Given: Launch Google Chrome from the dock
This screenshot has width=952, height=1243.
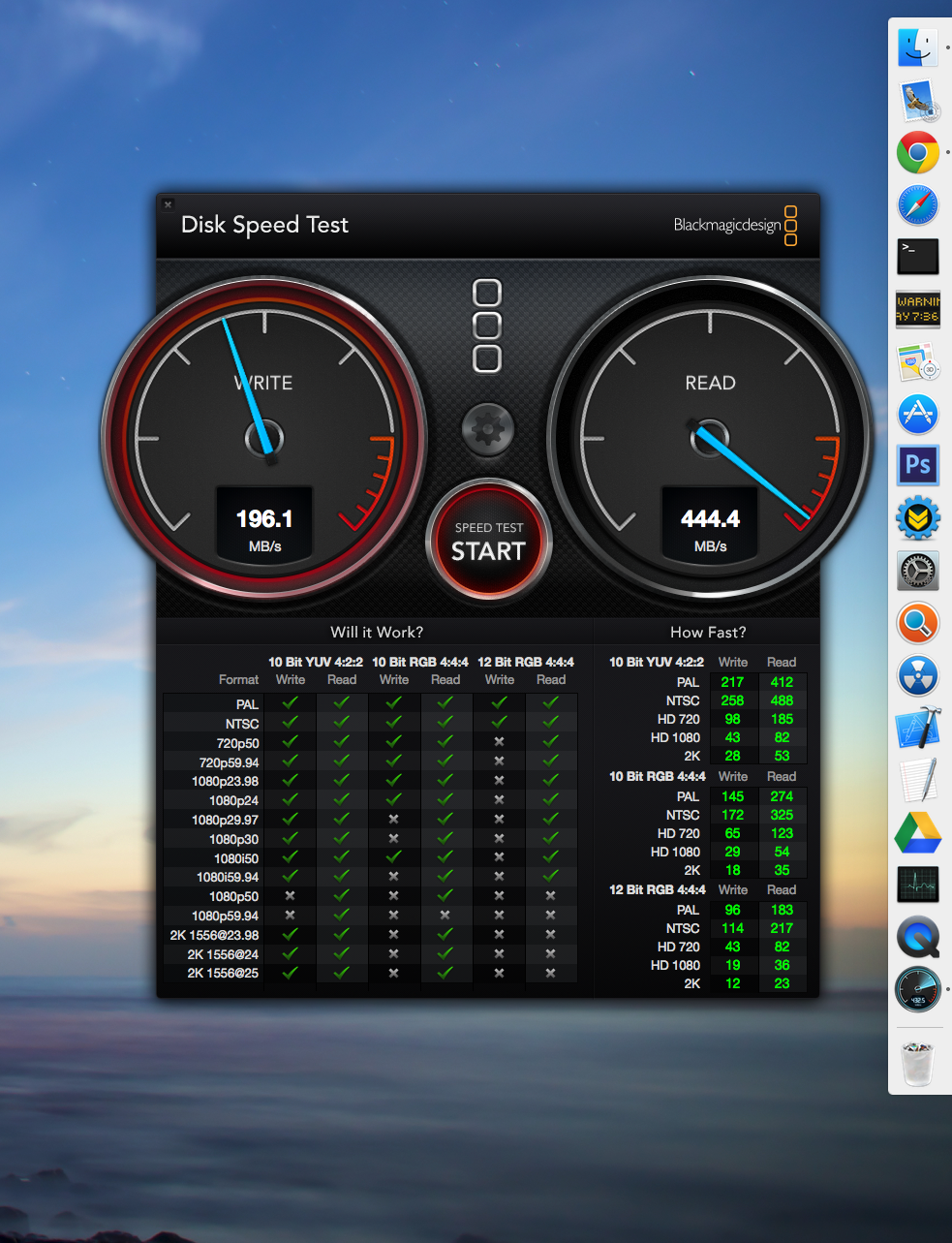Looking at the screenshot, I should point(917,152).
